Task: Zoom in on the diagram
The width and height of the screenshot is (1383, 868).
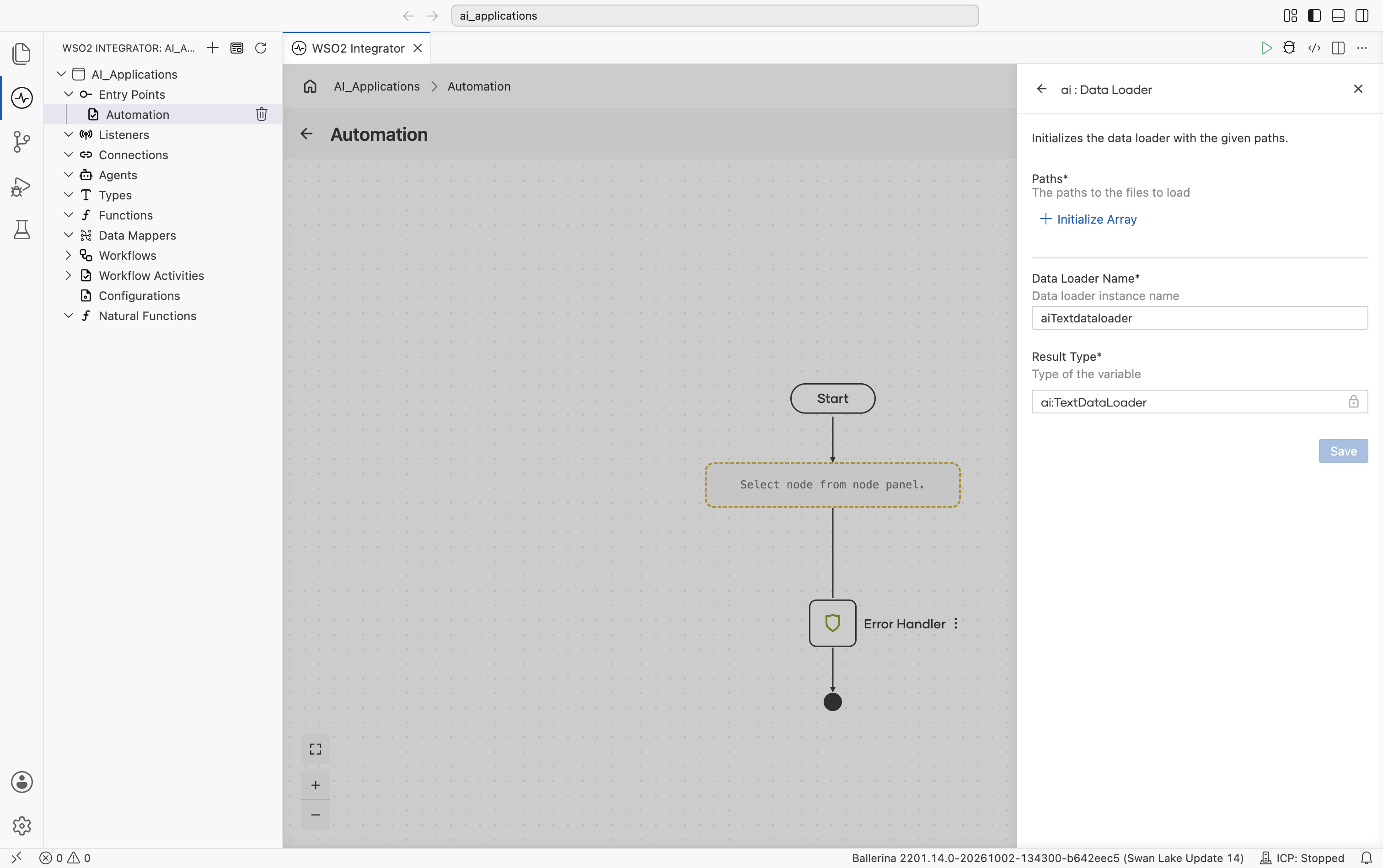Action: point(315,785)
